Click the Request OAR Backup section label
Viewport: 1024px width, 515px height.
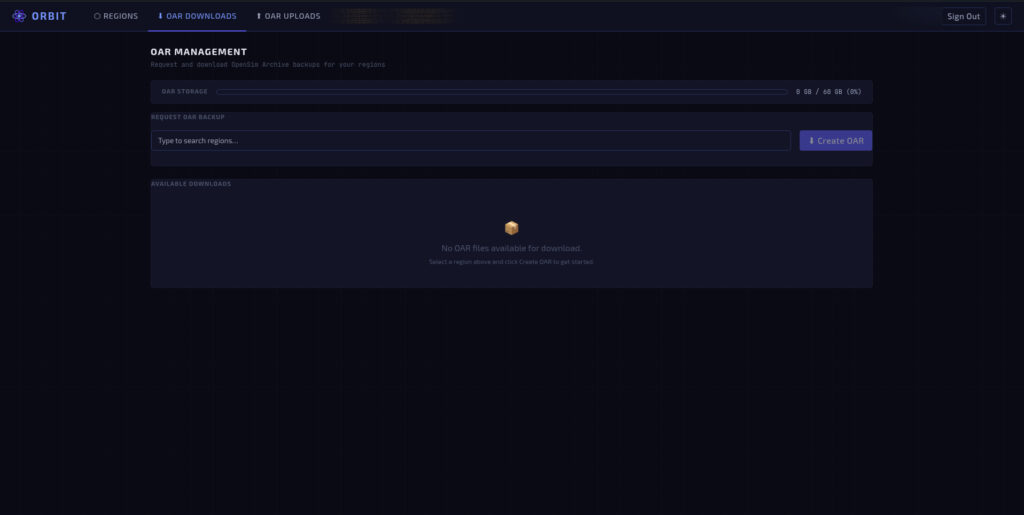(188, 117)
